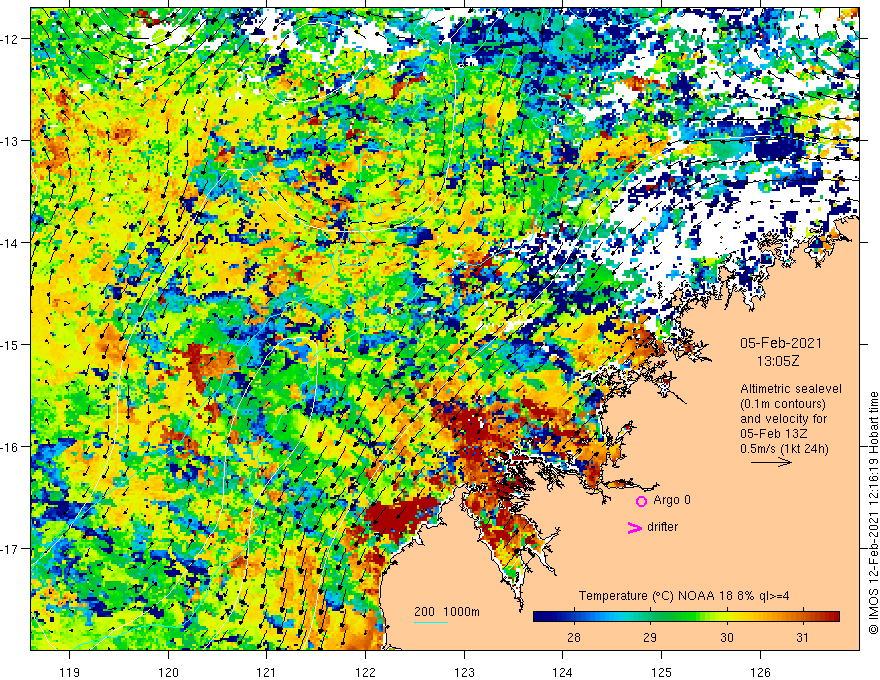Click the '30' color bar tick label

pos(727,638)
